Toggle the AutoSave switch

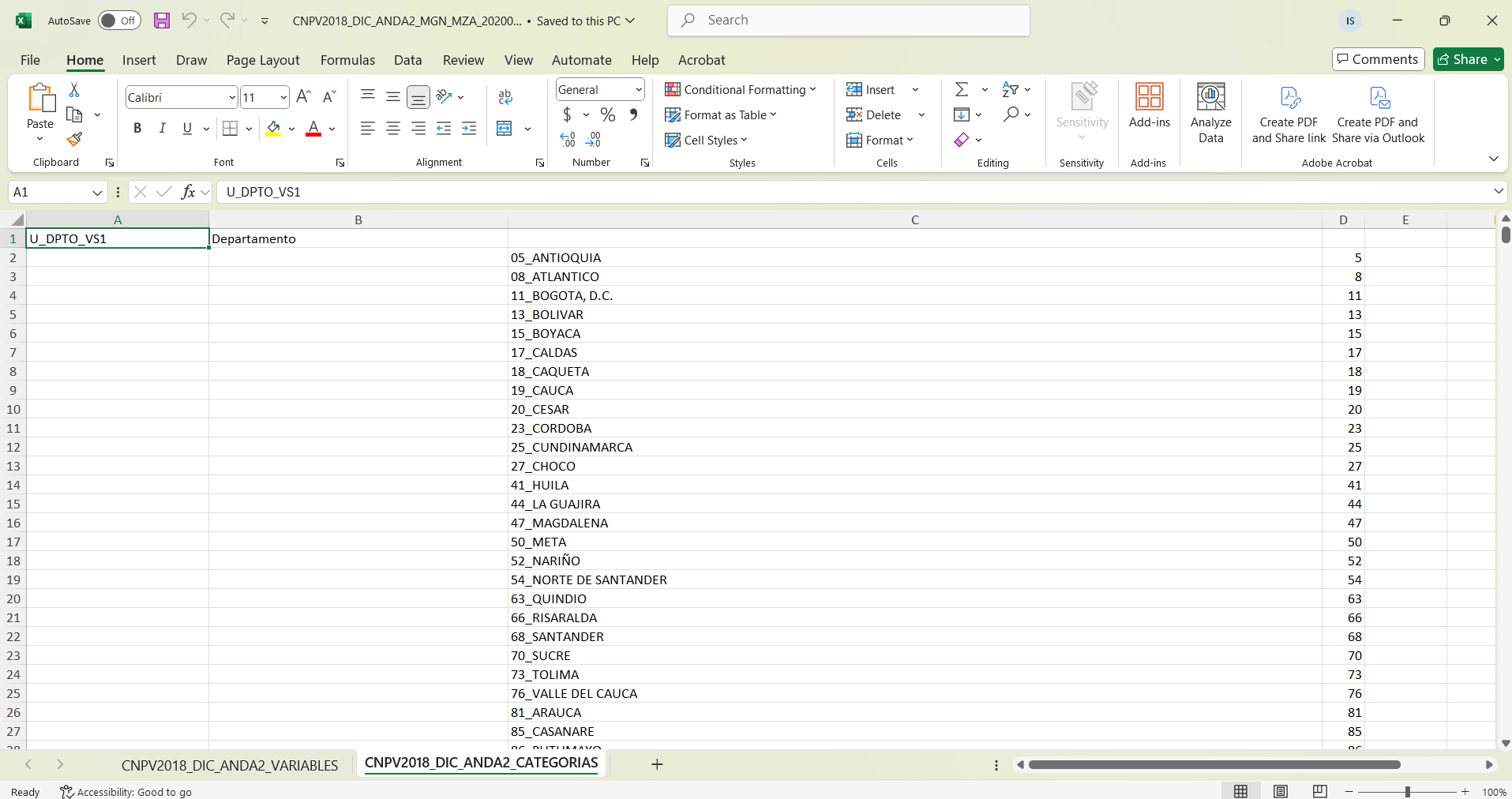[119, 21]
